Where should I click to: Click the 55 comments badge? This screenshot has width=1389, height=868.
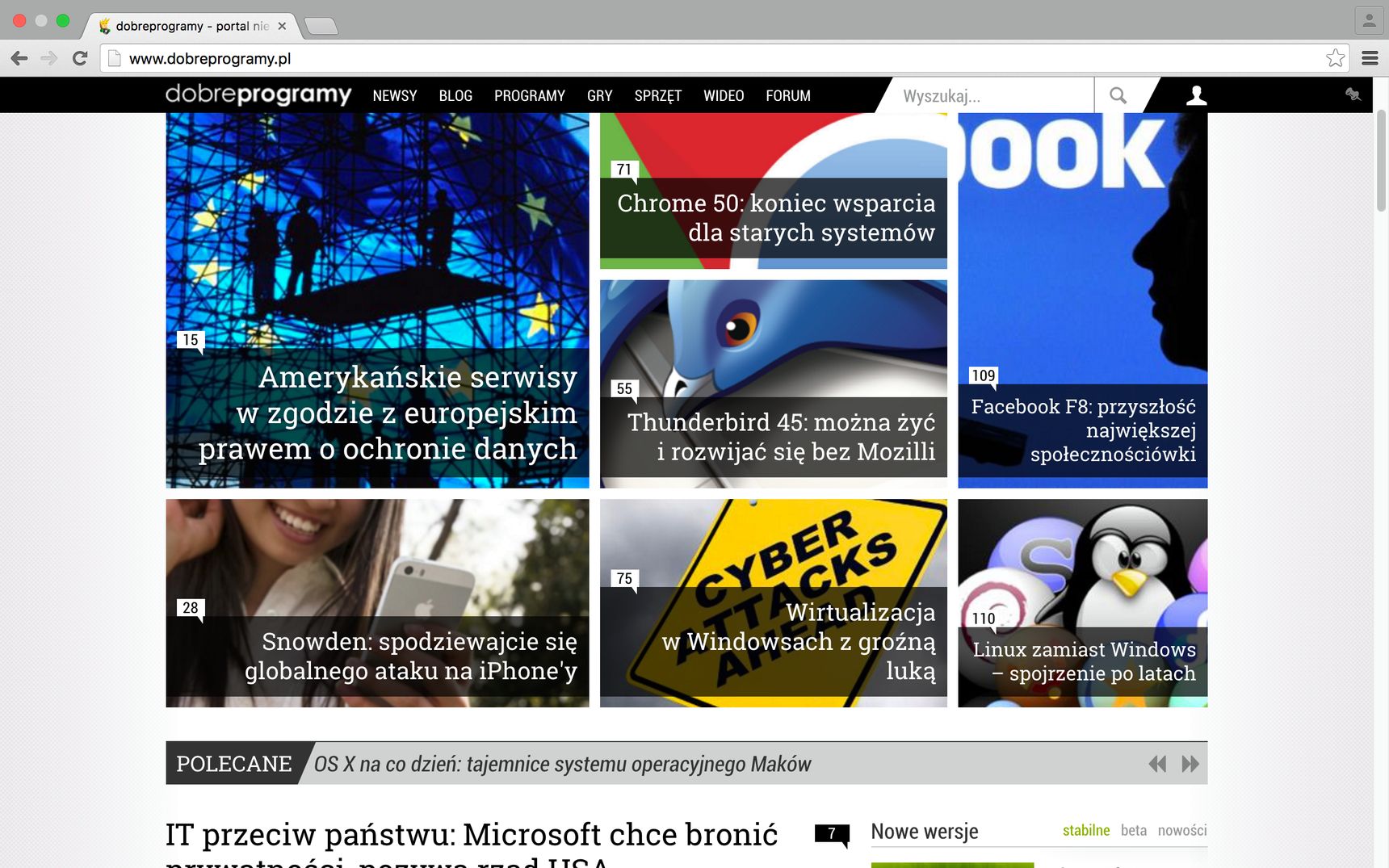pos(624,388)
